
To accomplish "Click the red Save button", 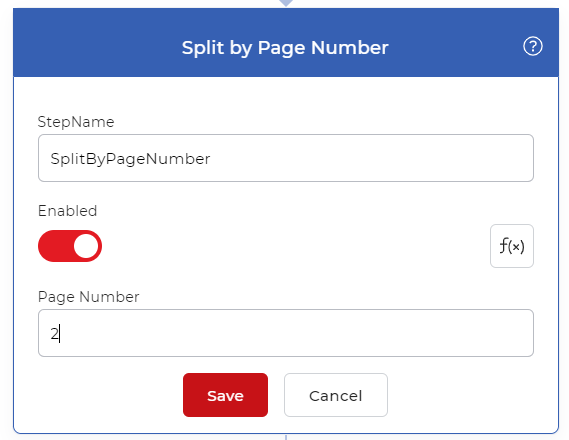I will pos(225,395).
